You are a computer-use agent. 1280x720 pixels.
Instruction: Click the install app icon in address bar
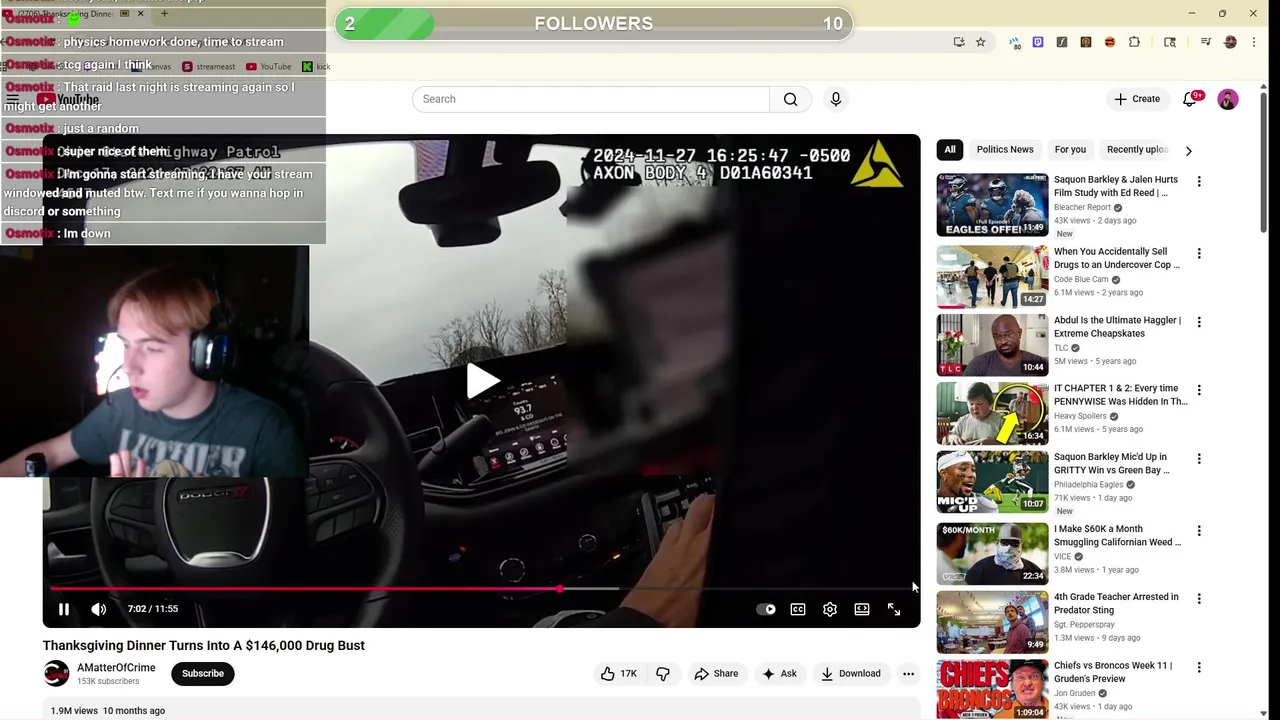pyautogui.click(x=959, y=42)
